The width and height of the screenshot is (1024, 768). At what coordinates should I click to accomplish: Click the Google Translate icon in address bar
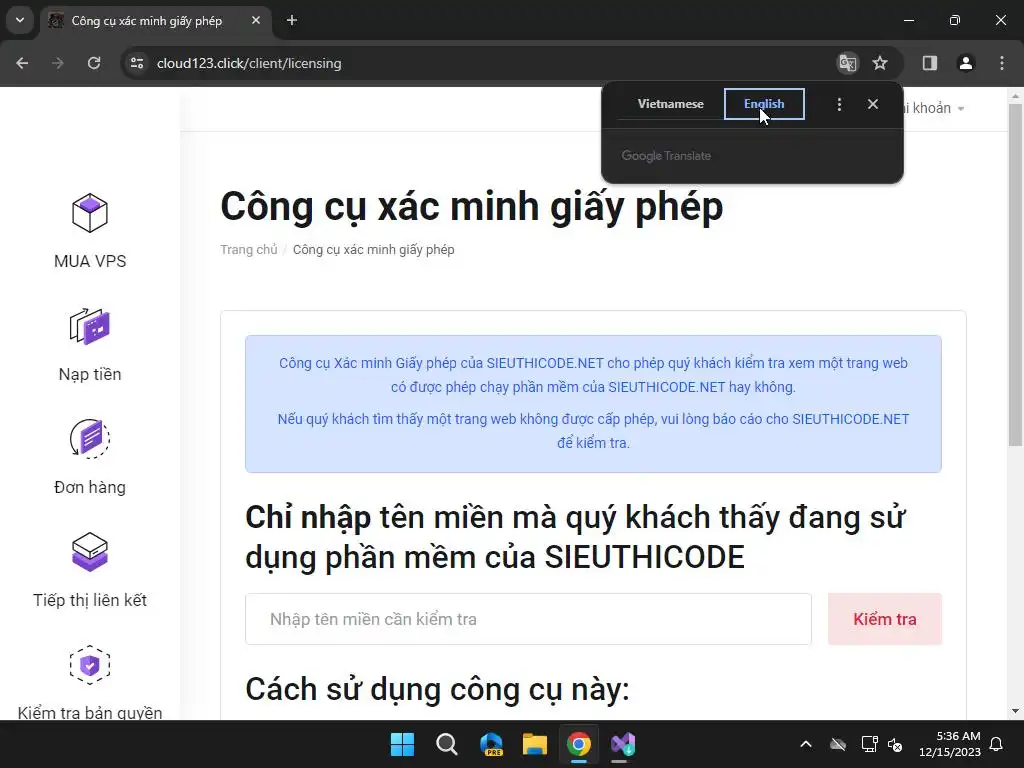(848, 63)
